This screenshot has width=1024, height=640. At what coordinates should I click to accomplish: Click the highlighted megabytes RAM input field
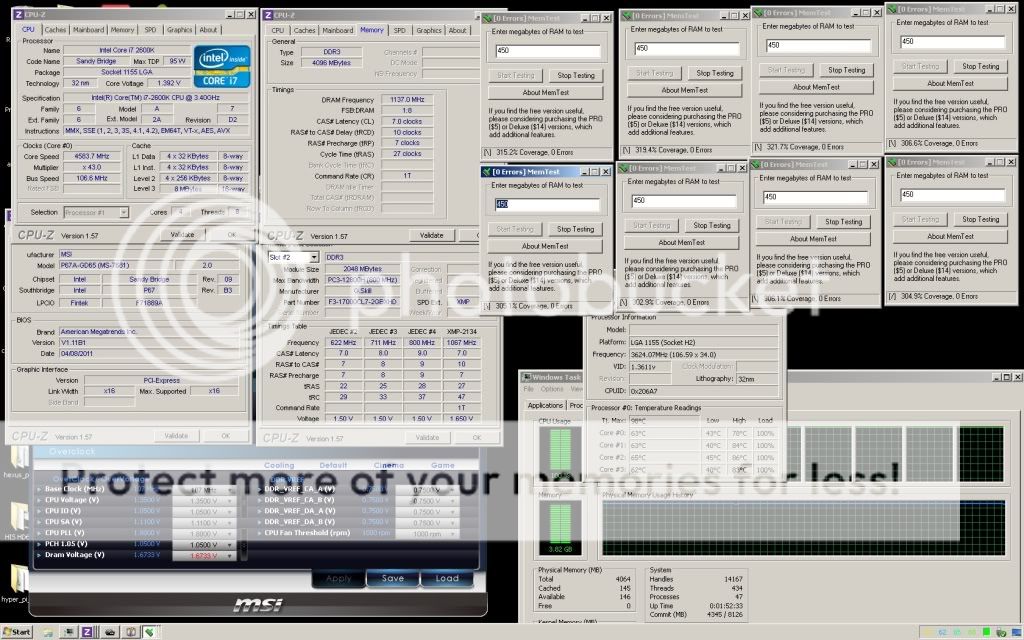click(545, 203)
